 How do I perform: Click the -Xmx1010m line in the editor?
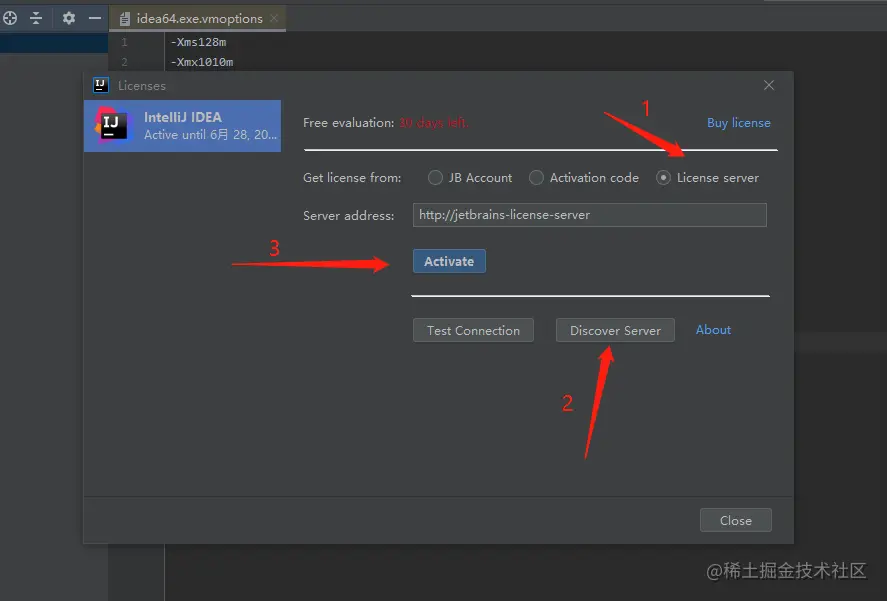click(x=201, y=62)
